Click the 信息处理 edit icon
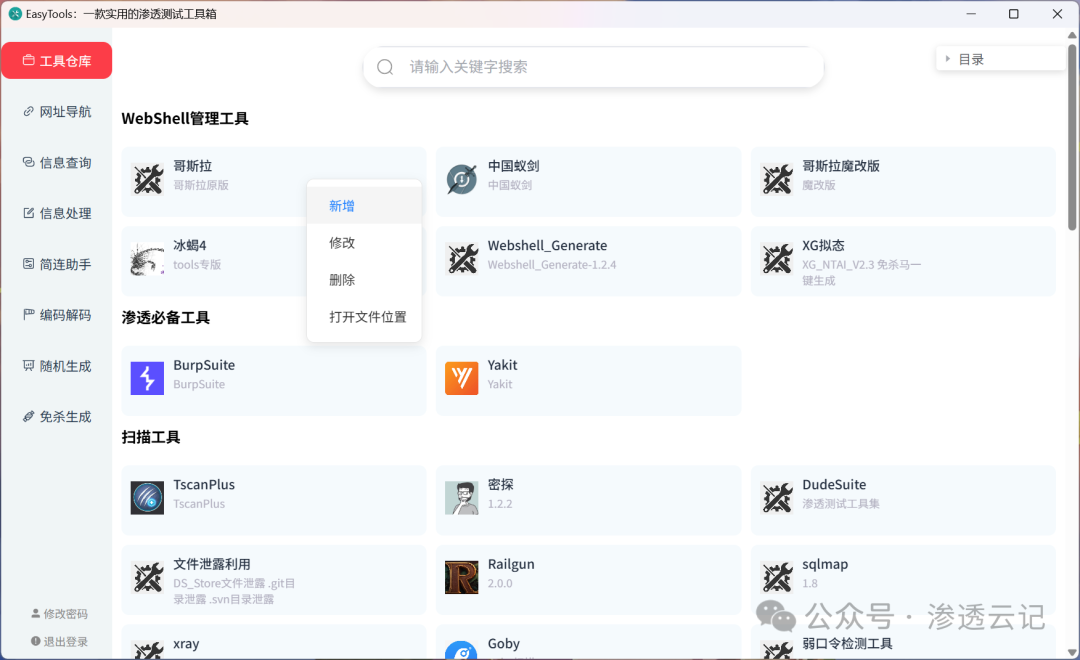 pos(28,213)
